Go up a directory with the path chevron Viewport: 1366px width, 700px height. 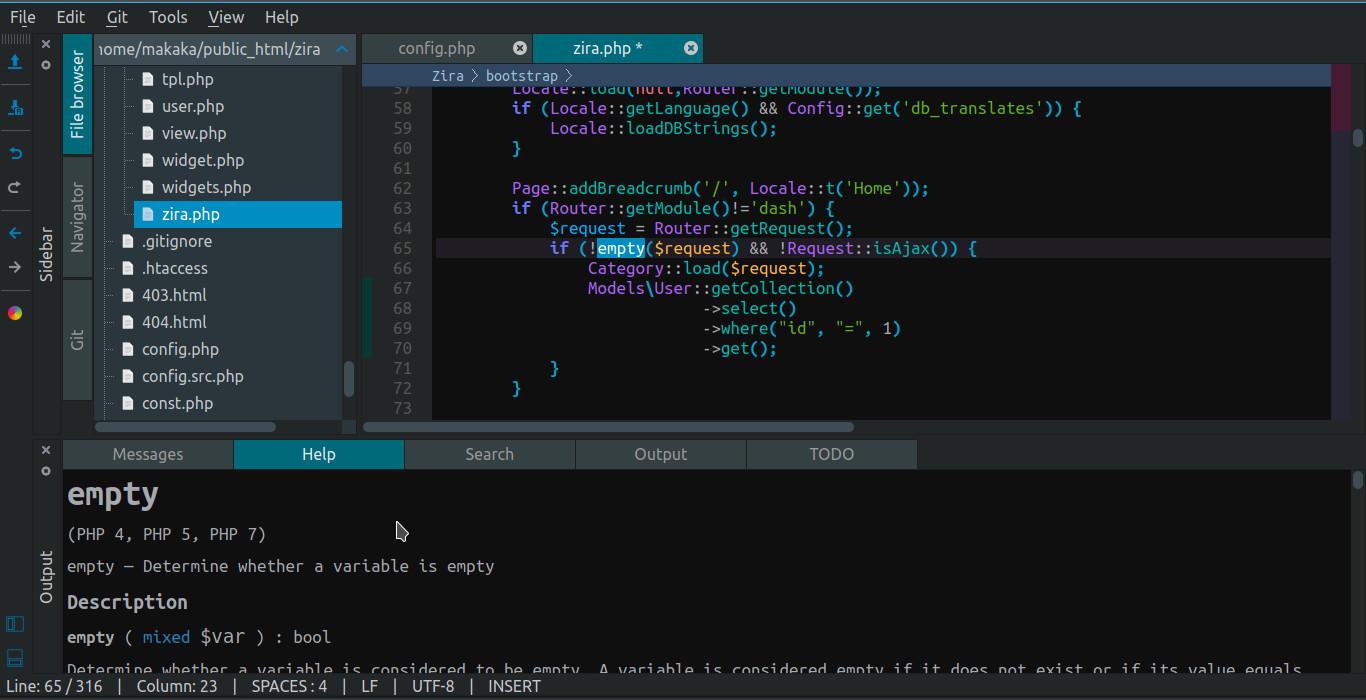point(342,48)
